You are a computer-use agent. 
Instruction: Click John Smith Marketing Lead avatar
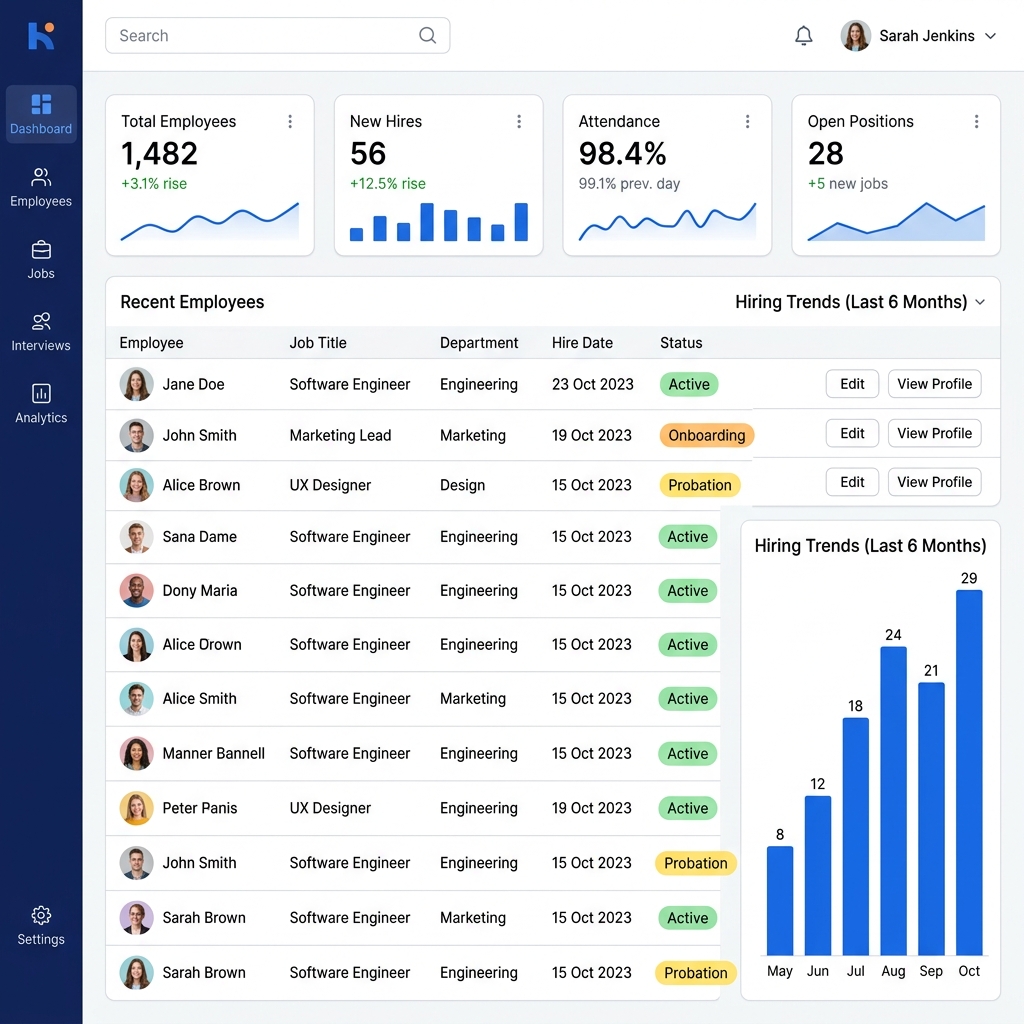136,436
